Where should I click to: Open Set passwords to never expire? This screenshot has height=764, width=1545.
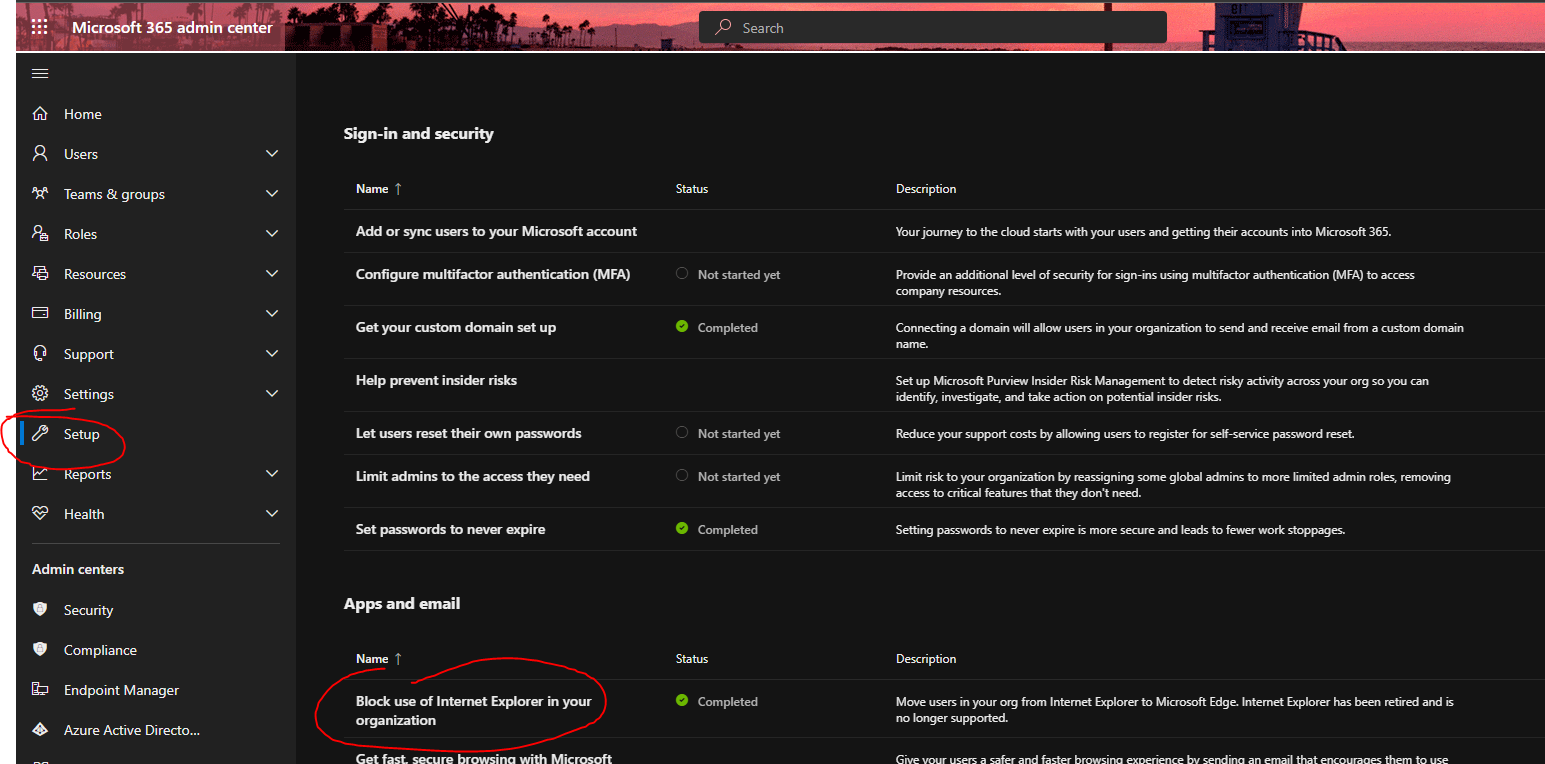click(451, 529)
